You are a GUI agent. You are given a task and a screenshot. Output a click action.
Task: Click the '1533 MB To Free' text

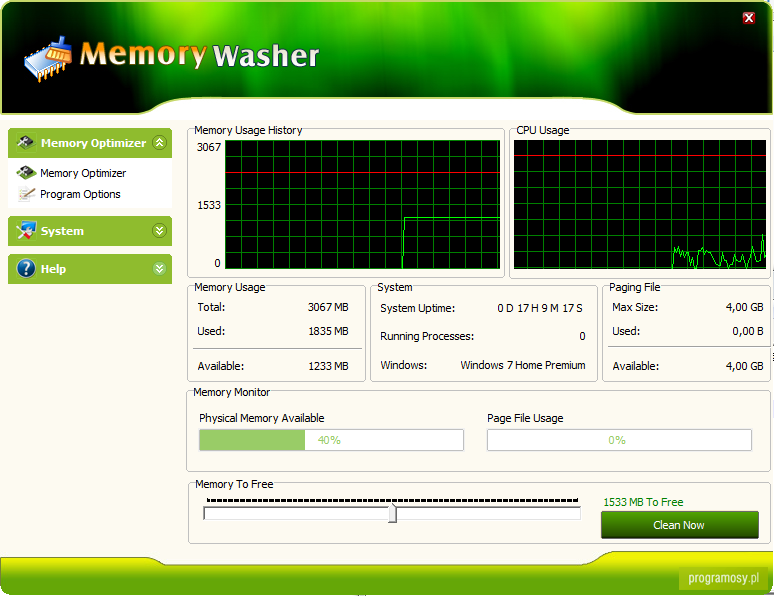coord(643,502)
